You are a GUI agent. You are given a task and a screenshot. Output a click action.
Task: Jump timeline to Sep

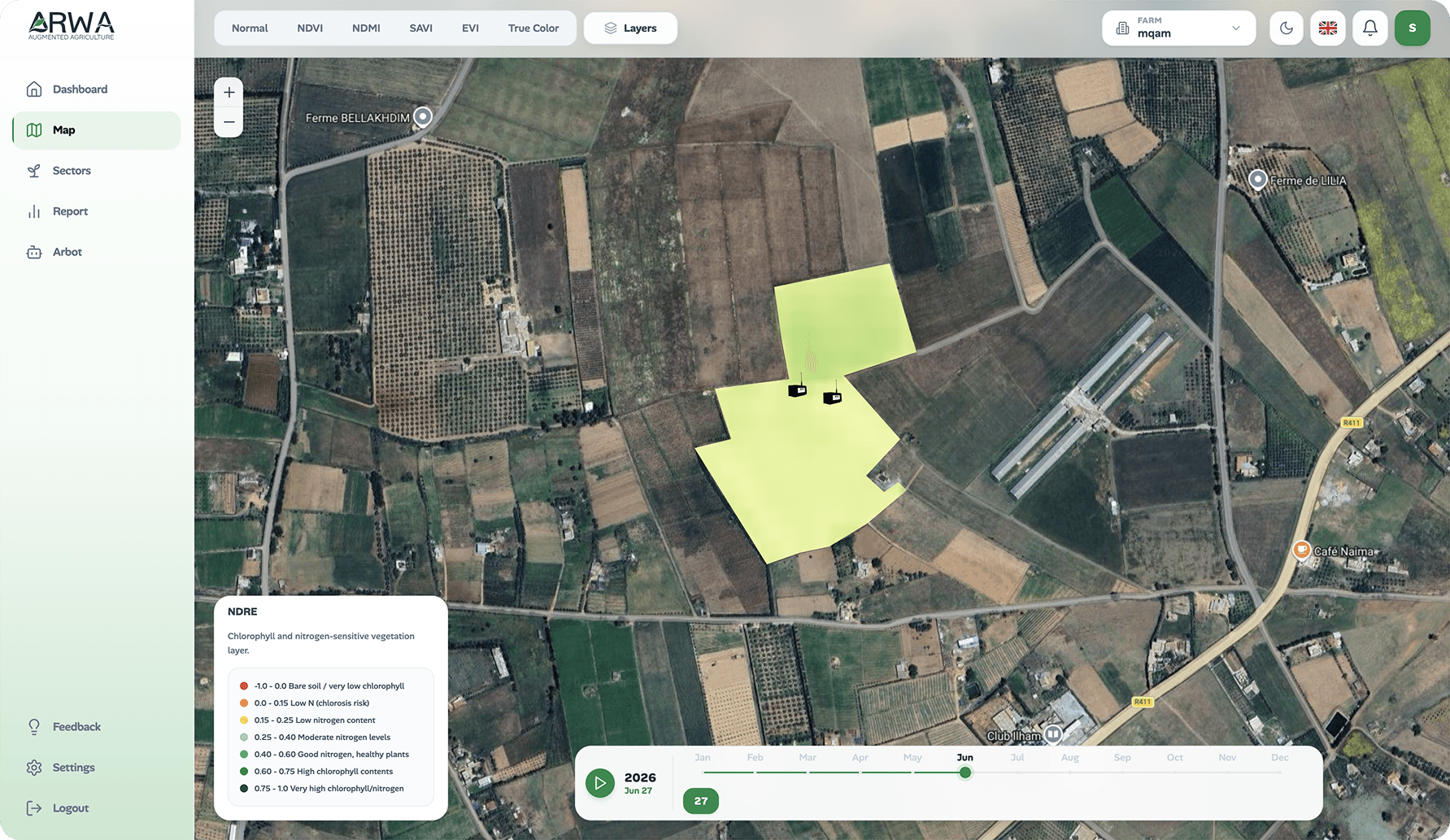click(x=1122, y=758)
